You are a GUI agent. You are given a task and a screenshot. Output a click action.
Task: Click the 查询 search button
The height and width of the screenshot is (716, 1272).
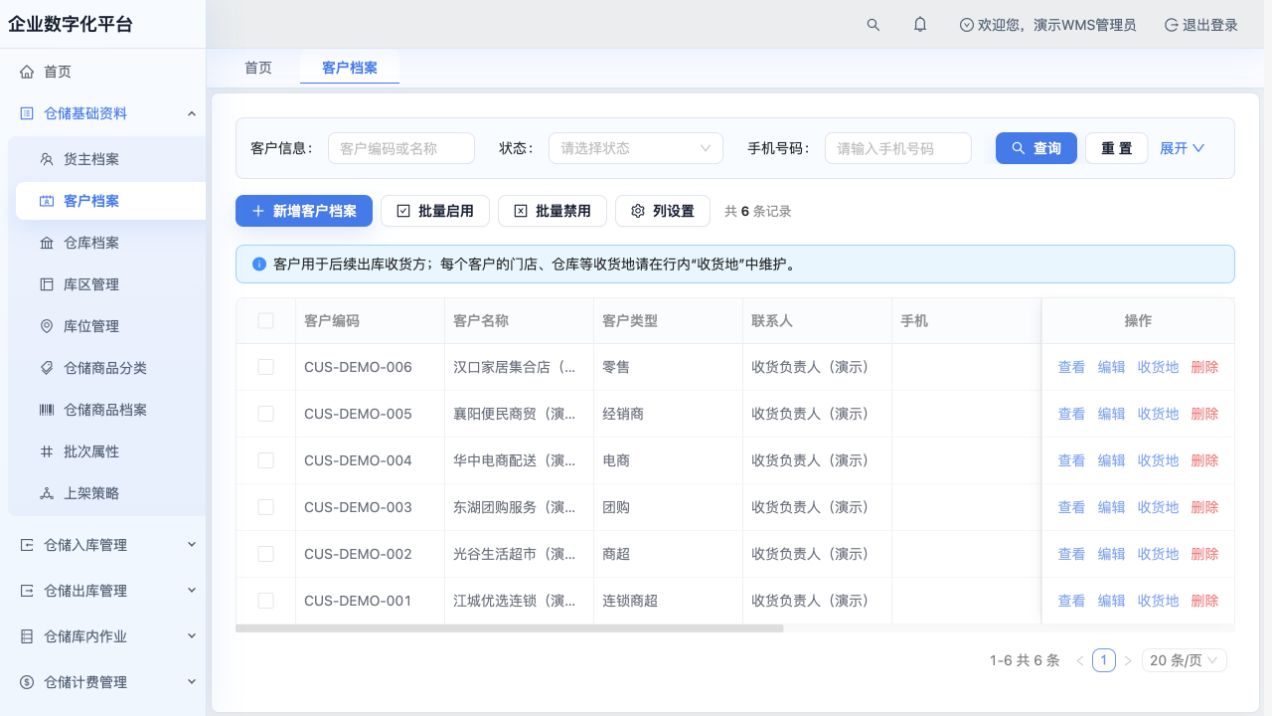click(1036, 148)
